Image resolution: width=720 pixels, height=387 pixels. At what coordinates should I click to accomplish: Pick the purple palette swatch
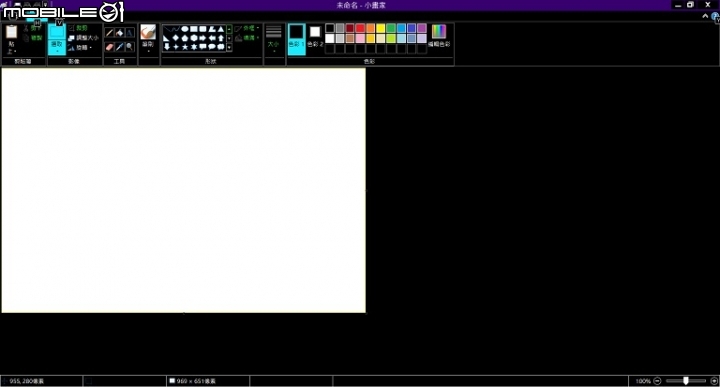pyautogui.click(x=422, y=28)
